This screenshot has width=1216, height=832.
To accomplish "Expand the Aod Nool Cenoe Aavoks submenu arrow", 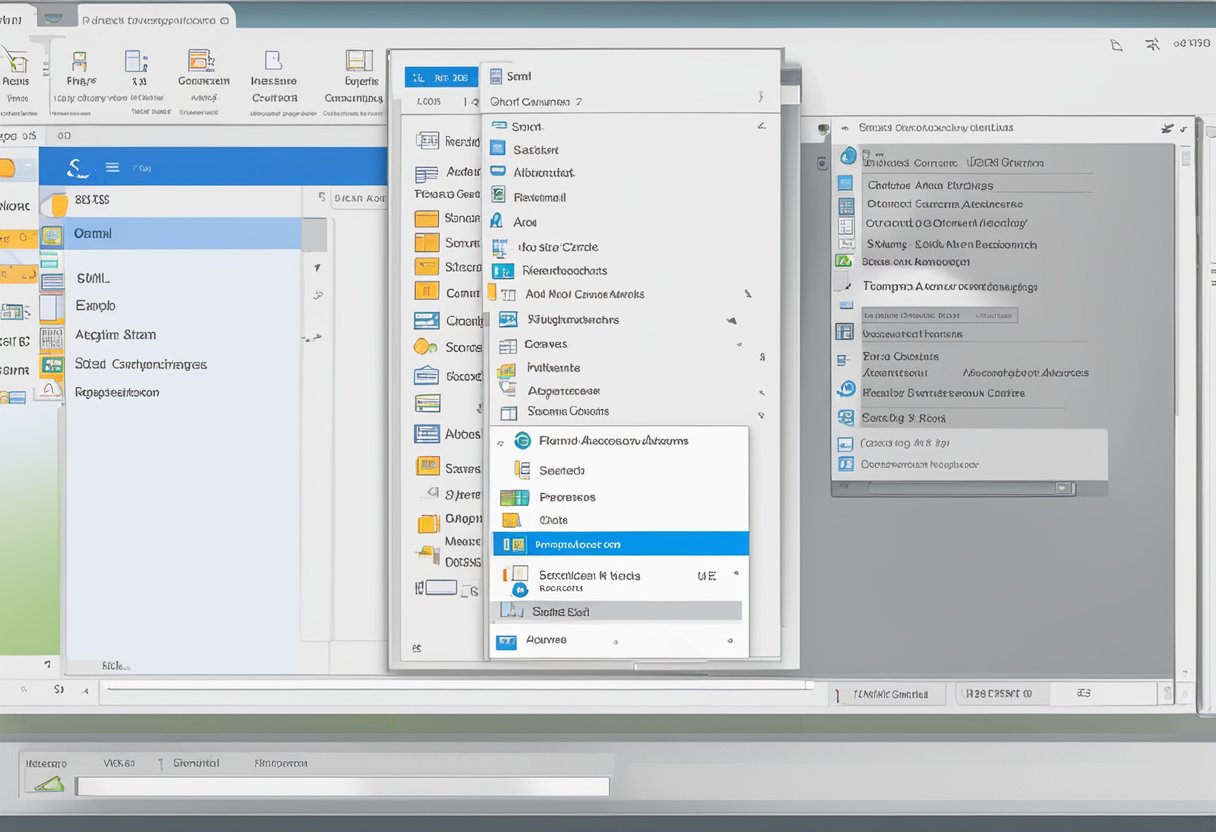I will tap(747, 294).
